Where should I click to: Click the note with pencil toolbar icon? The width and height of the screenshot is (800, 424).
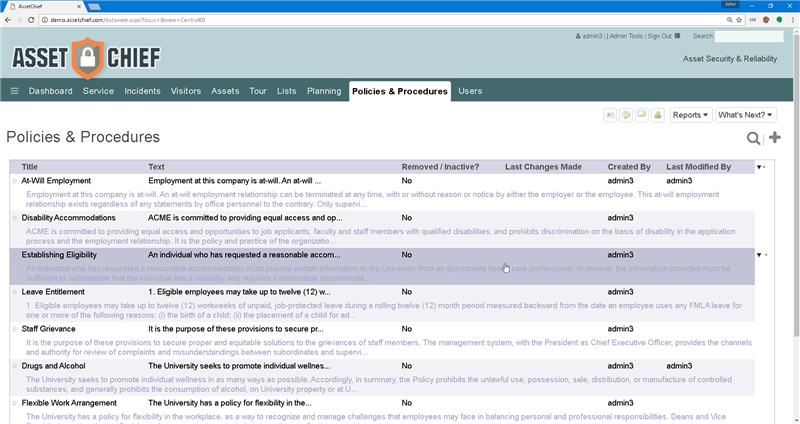pos(626,115)
